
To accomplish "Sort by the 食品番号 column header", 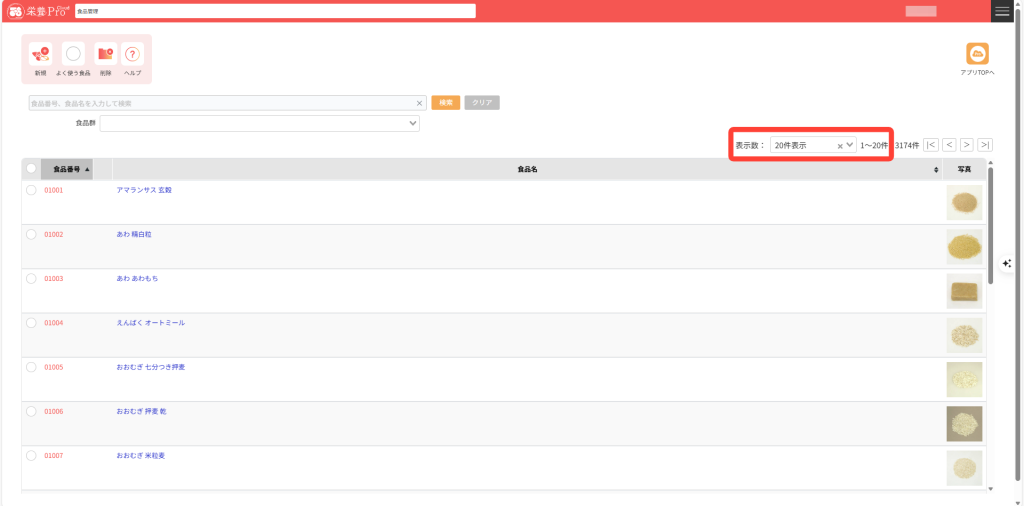I will pos(67,169).
